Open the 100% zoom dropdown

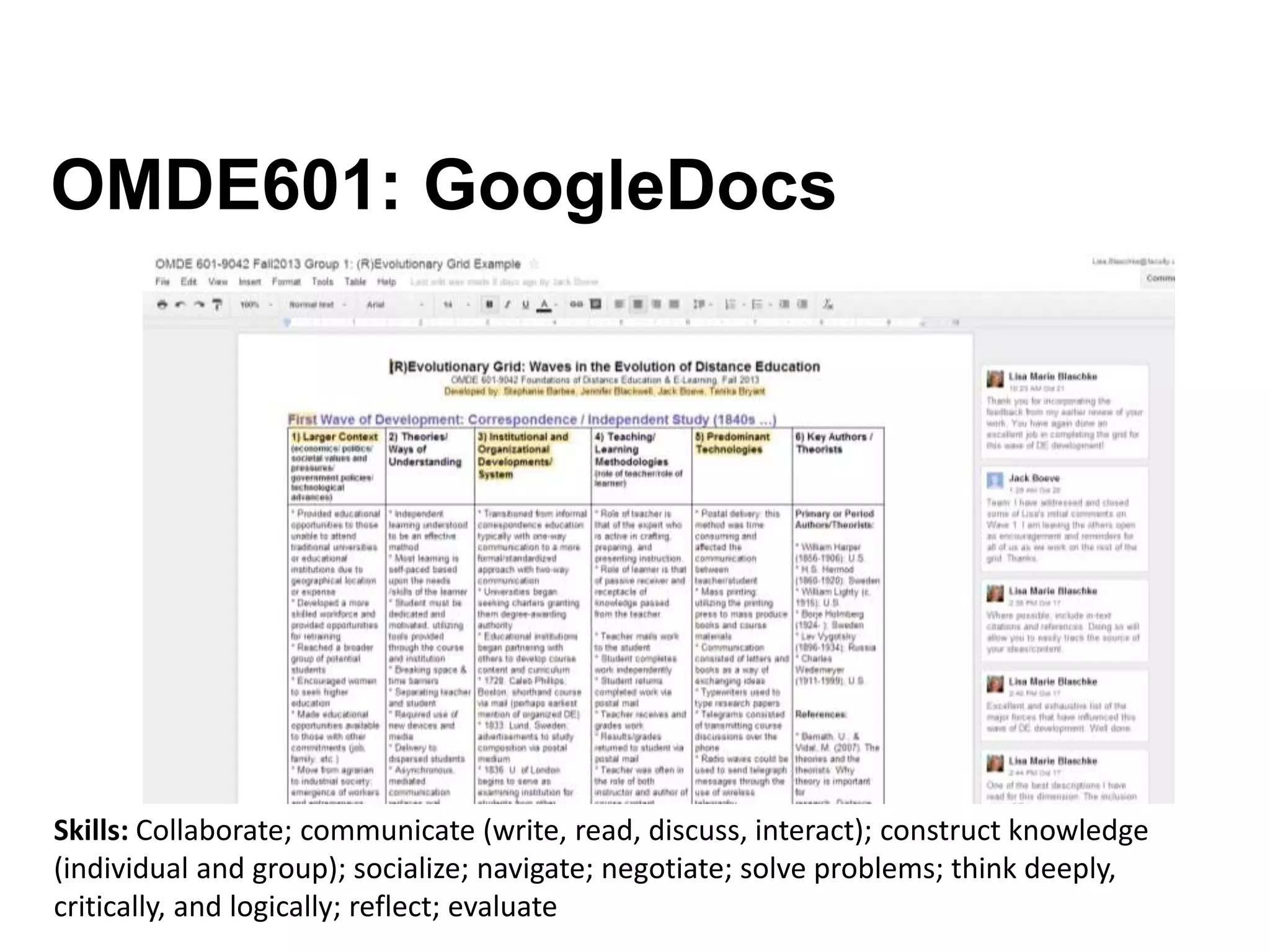point(255,304)
